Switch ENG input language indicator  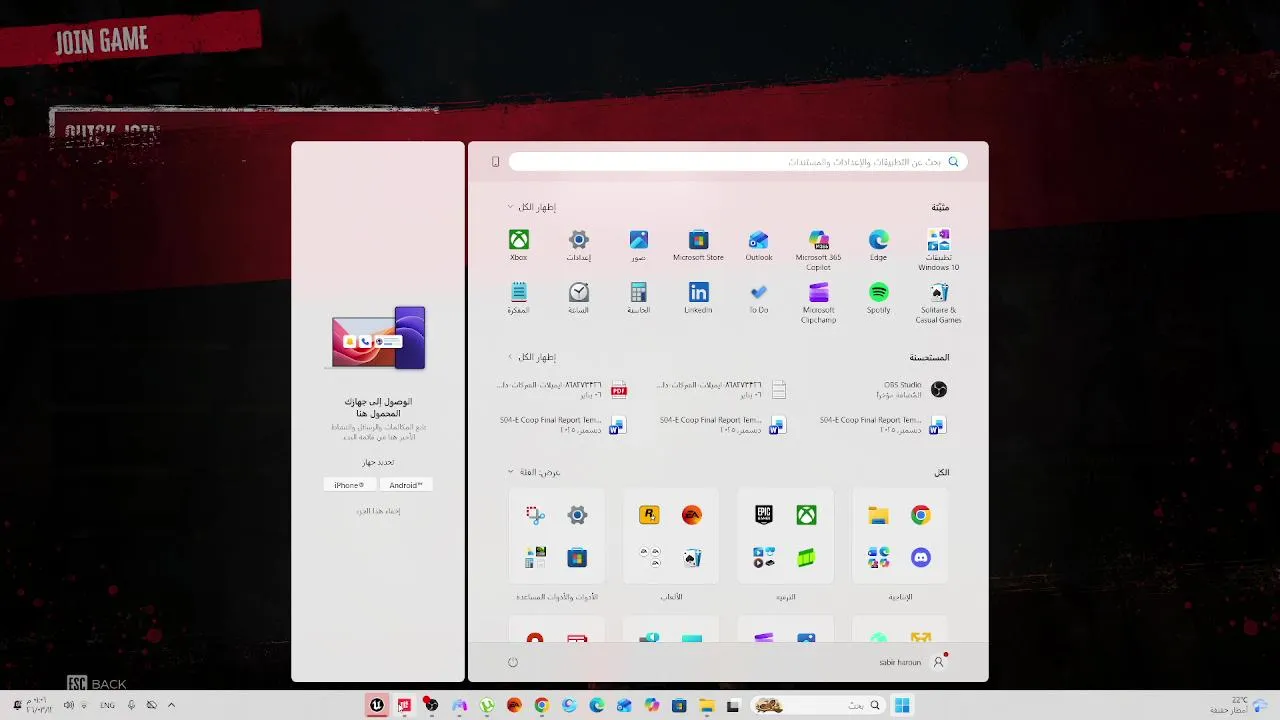(107, 705)
